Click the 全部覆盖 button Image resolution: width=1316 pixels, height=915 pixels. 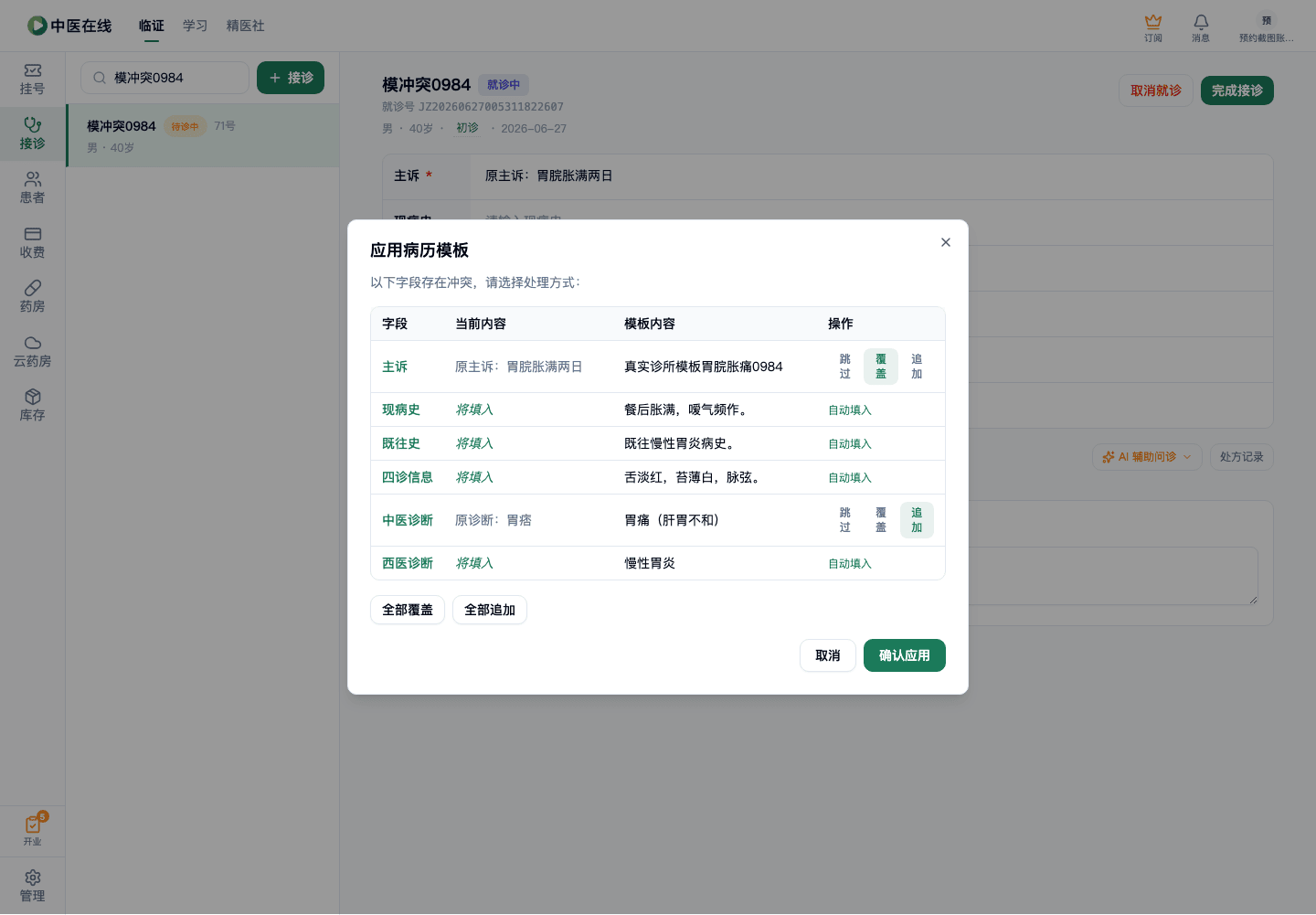pyautogui.click(x=408, y=610)
